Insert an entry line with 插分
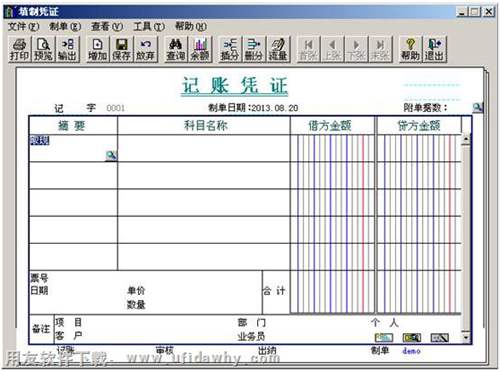 (x=230, y=49)
